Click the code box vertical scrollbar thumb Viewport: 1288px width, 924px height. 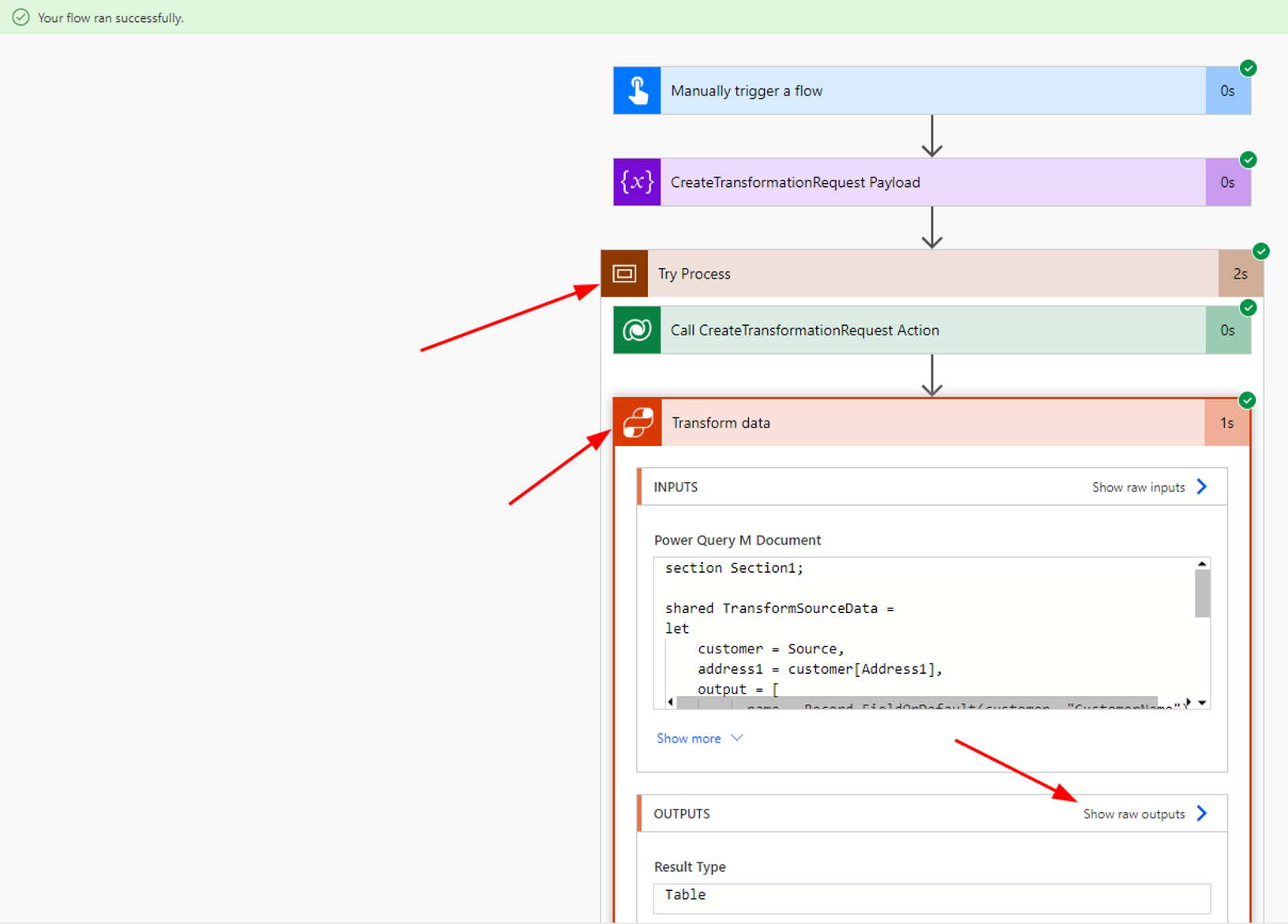click(x=1202, y=593)
